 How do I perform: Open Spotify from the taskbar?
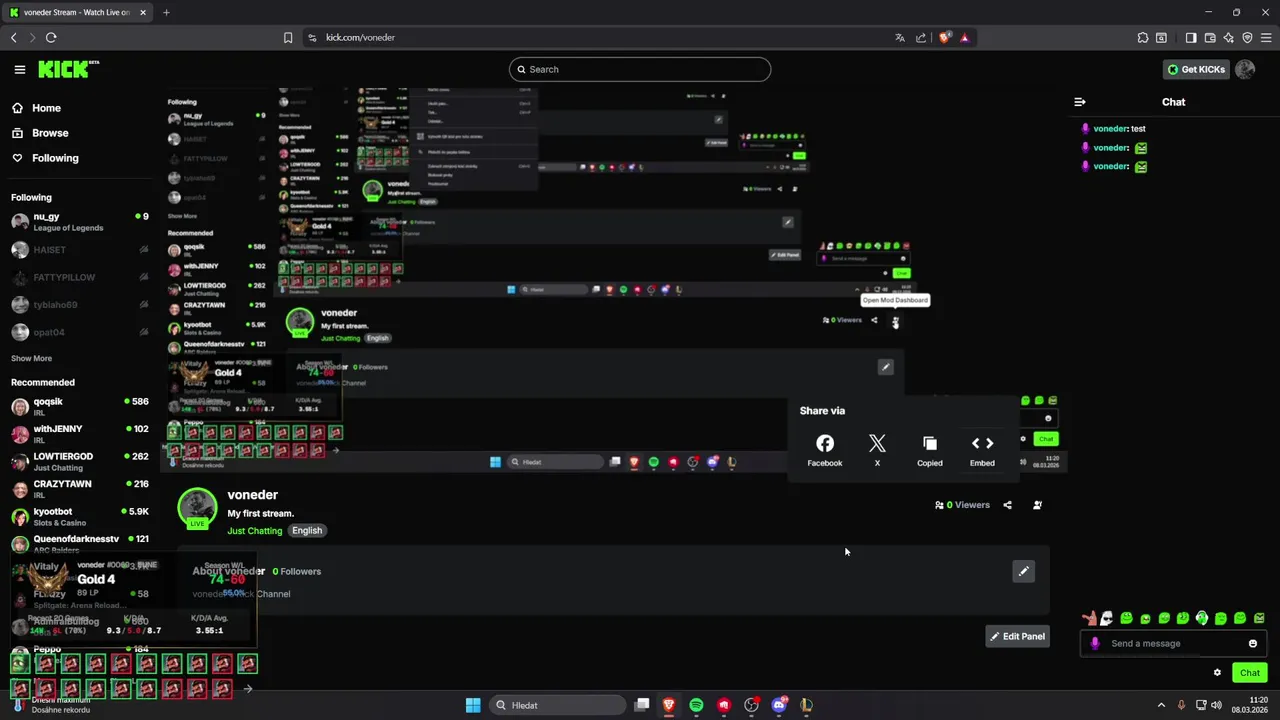(696, 705)
